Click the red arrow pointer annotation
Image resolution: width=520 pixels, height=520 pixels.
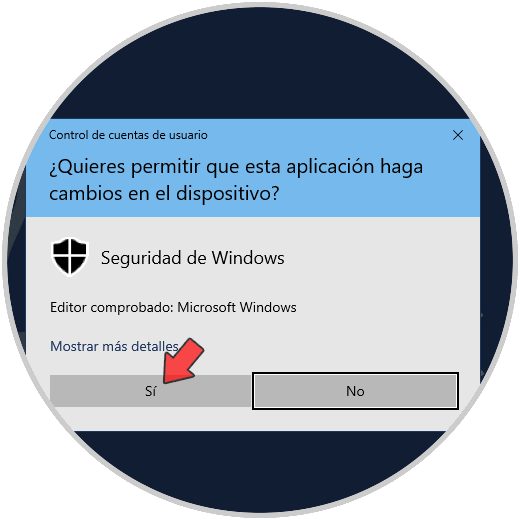pyautogui.click(x=183, y=361)
